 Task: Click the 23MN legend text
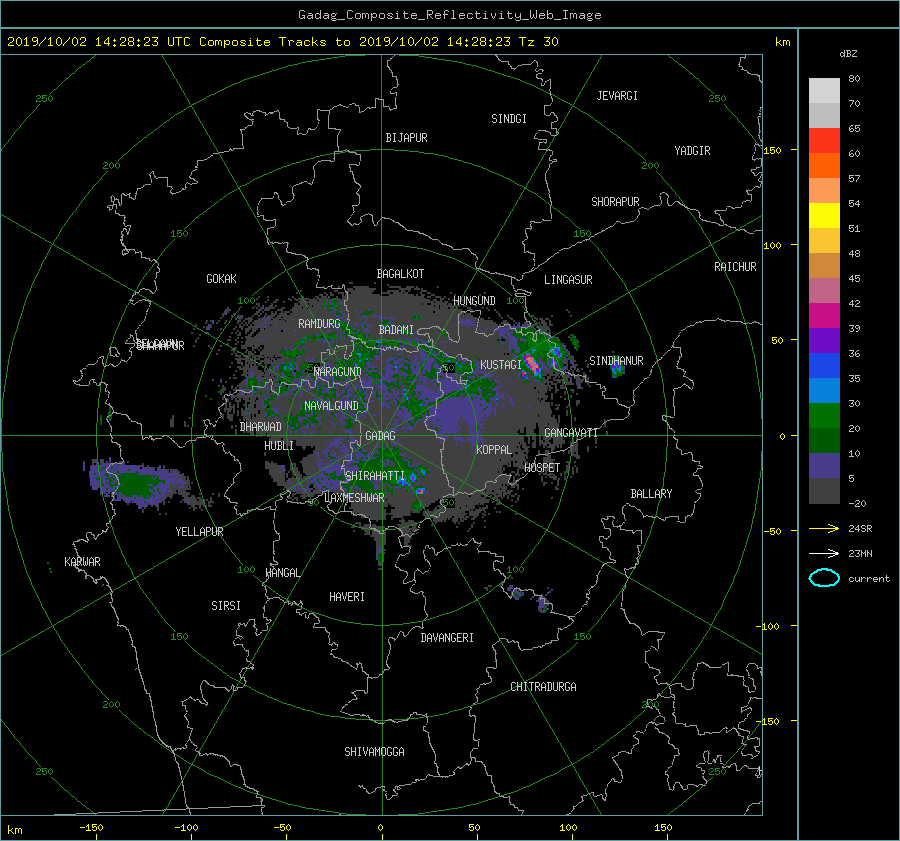[860, 553]
